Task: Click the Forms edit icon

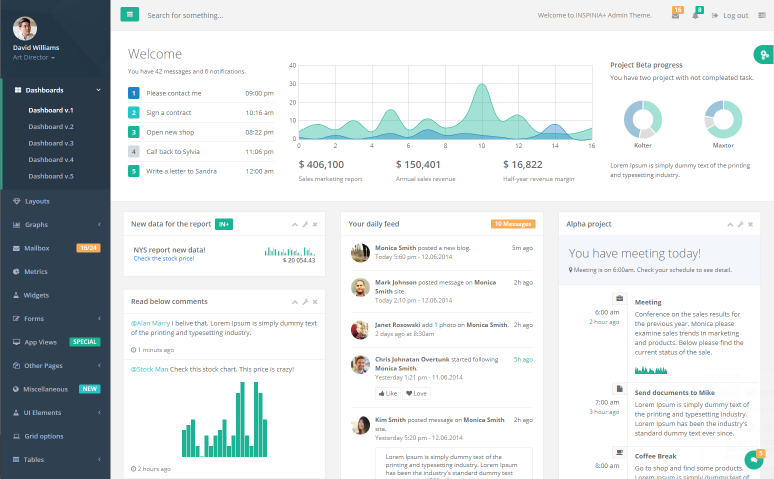Action: [16, 319]
